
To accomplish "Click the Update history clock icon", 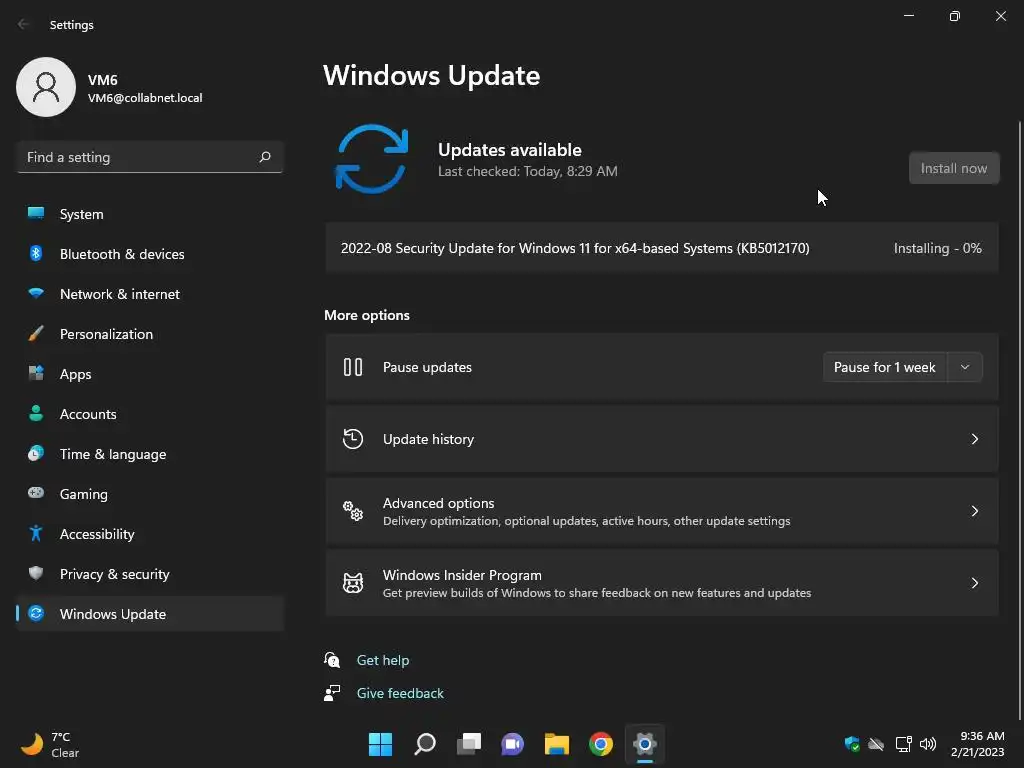I will (353, 439).
